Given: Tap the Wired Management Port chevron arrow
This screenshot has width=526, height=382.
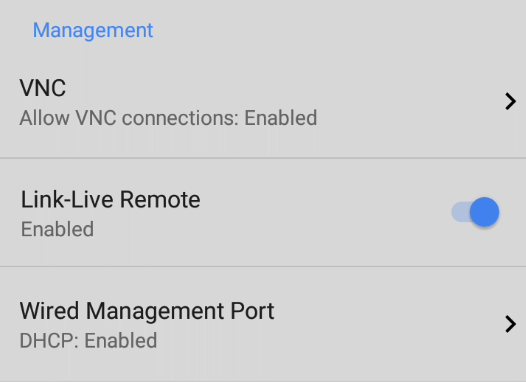Looking at the screenshot, I should pyautogui.click(x=510, y=324).
